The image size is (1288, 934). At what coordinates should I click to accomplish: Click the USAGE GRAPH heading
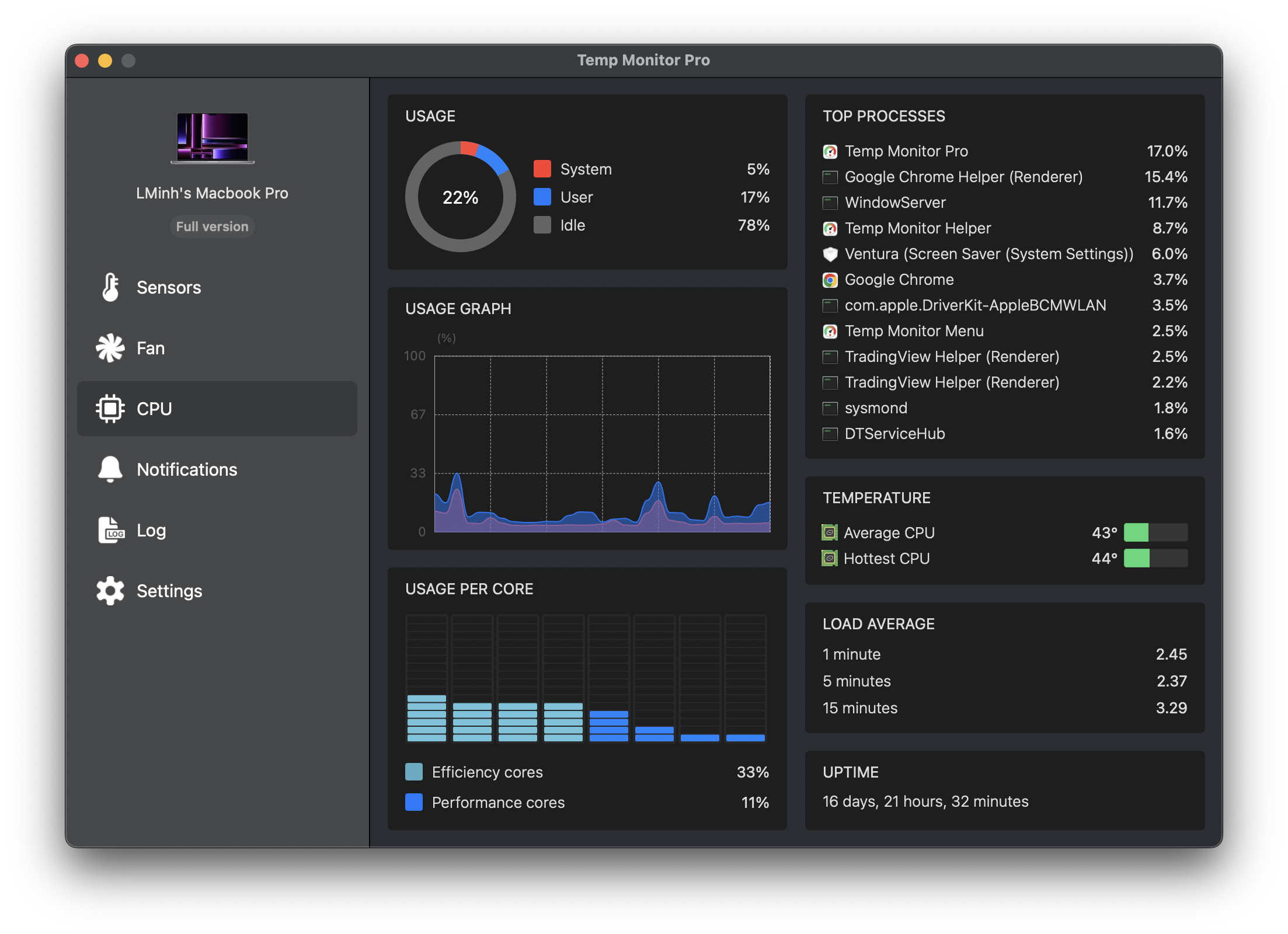(x=458, y=309)
